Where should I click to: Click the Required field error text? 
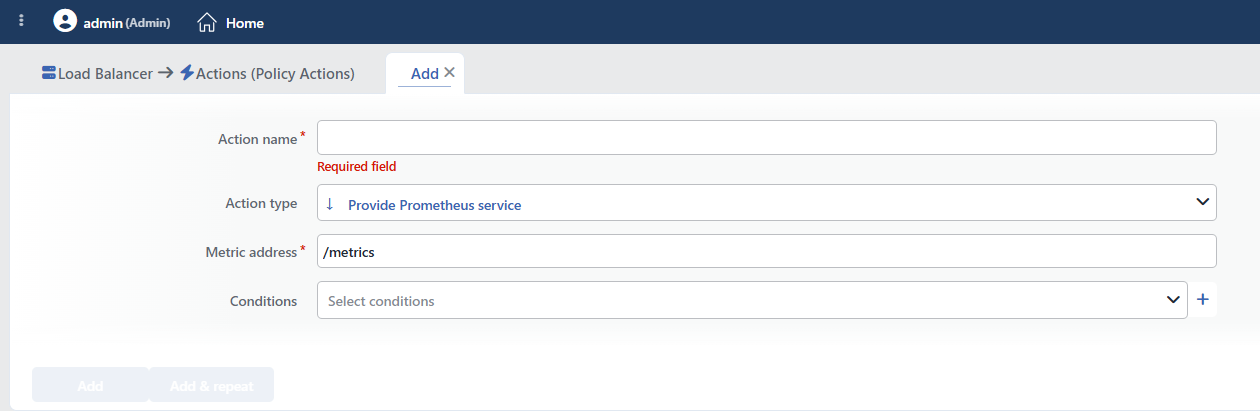pyautogui.click(x=356, y=166)
